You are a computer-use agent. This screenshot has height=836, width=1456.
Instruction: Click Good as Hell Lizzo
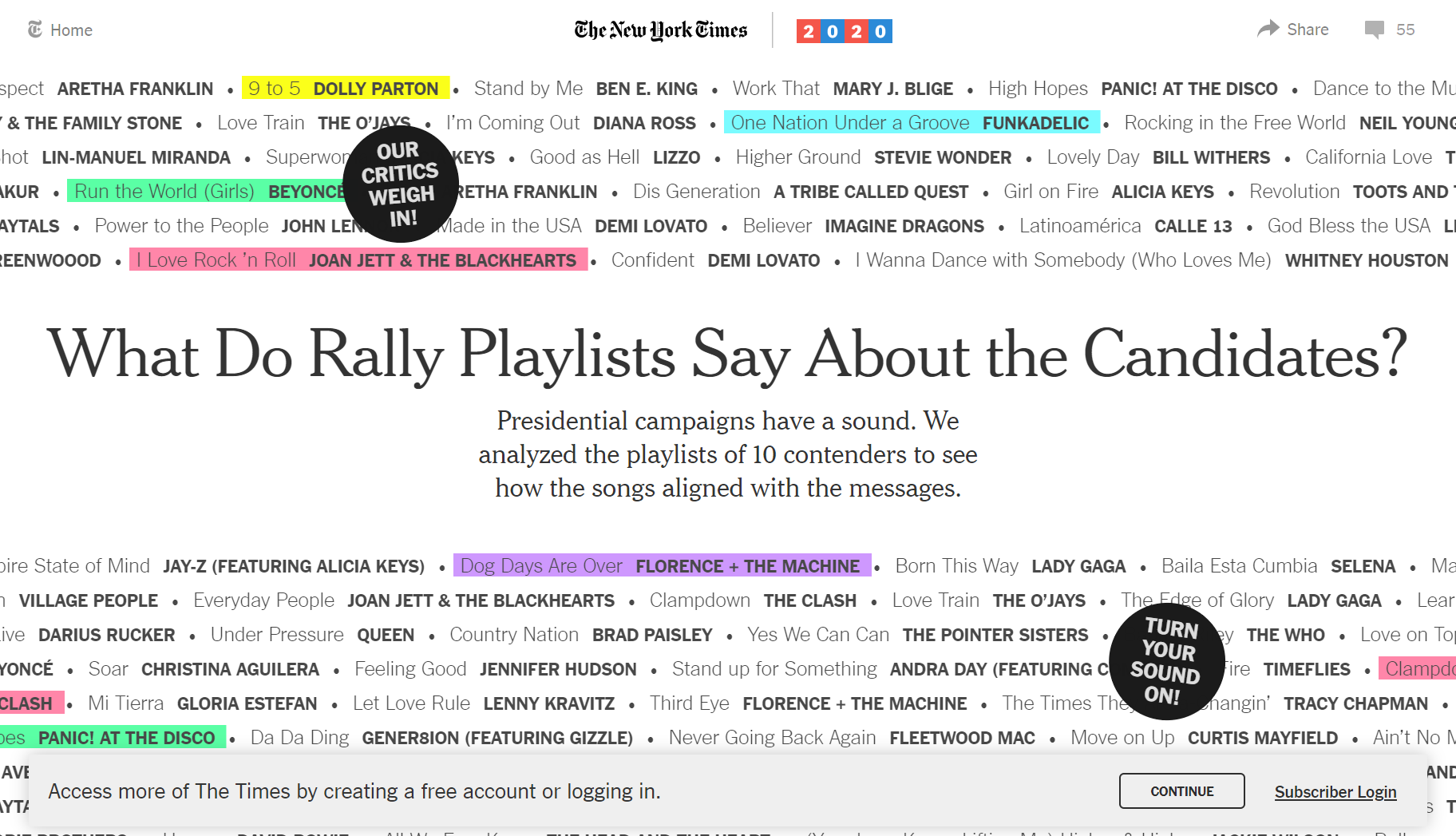click(615, 157)
